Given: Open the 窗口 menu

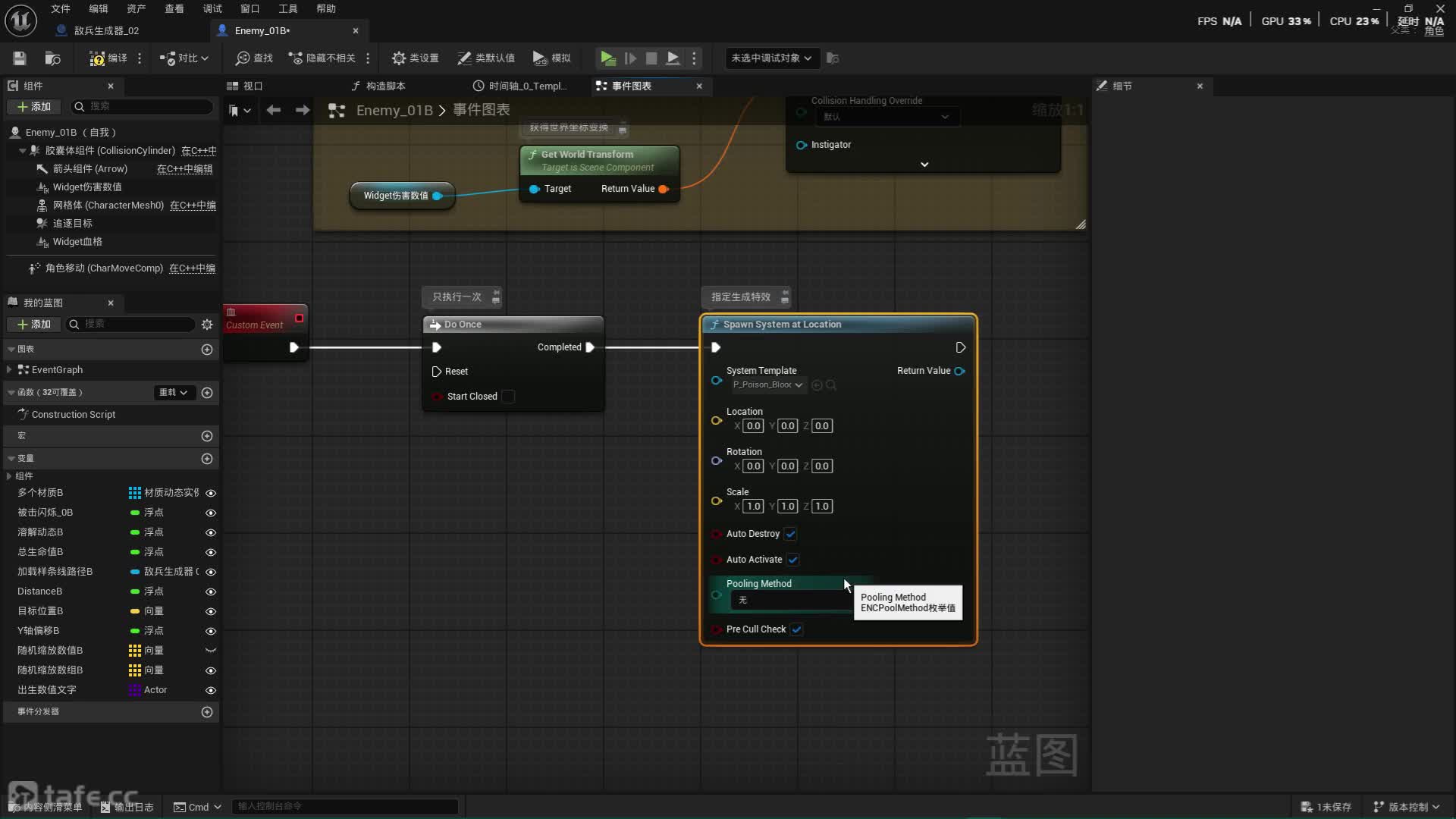Looking at the screenshot, I should point(249,8).
